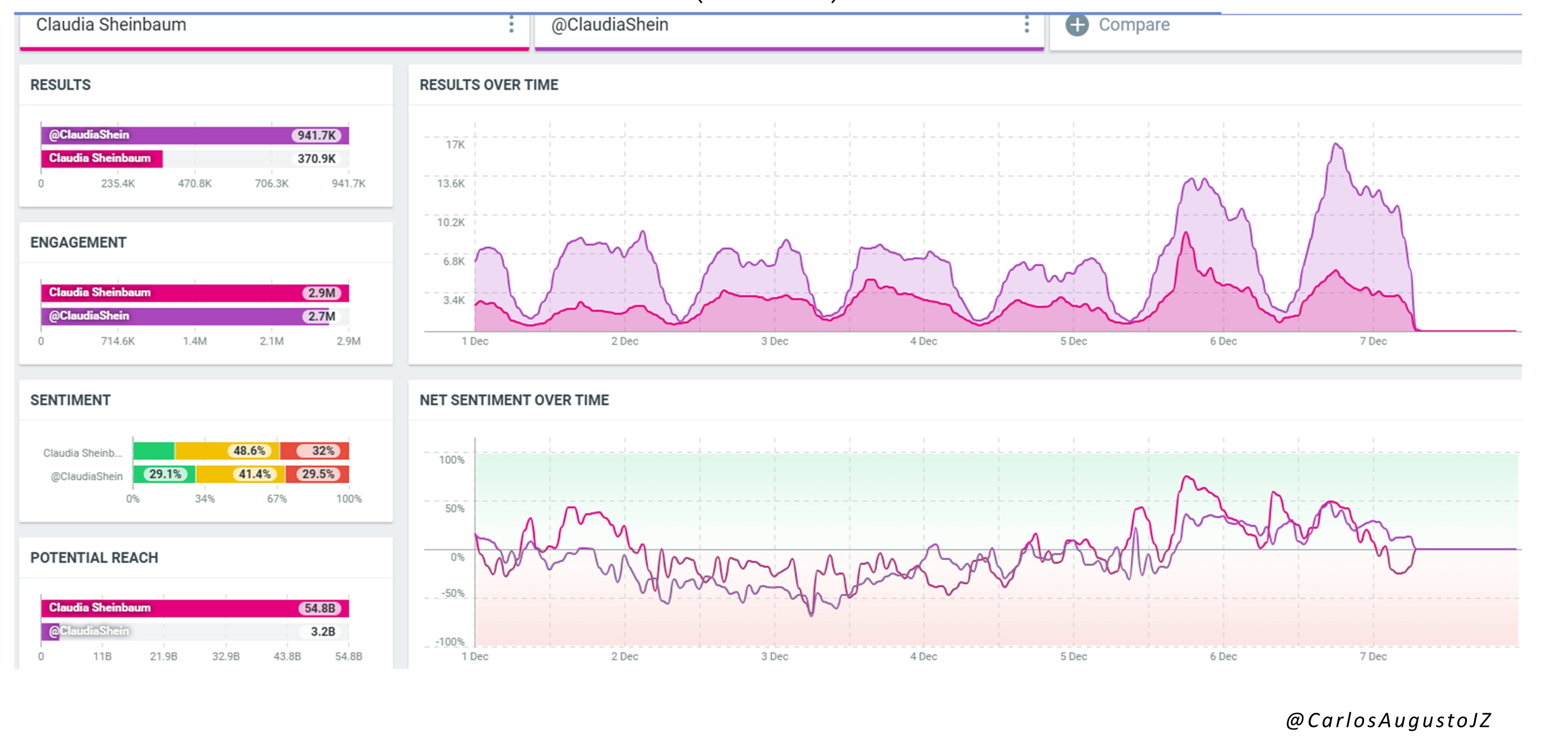Screen dimensions: 1568x738
Task: Select the @ClaudiaShein query tab
Action: pos(609,25)
